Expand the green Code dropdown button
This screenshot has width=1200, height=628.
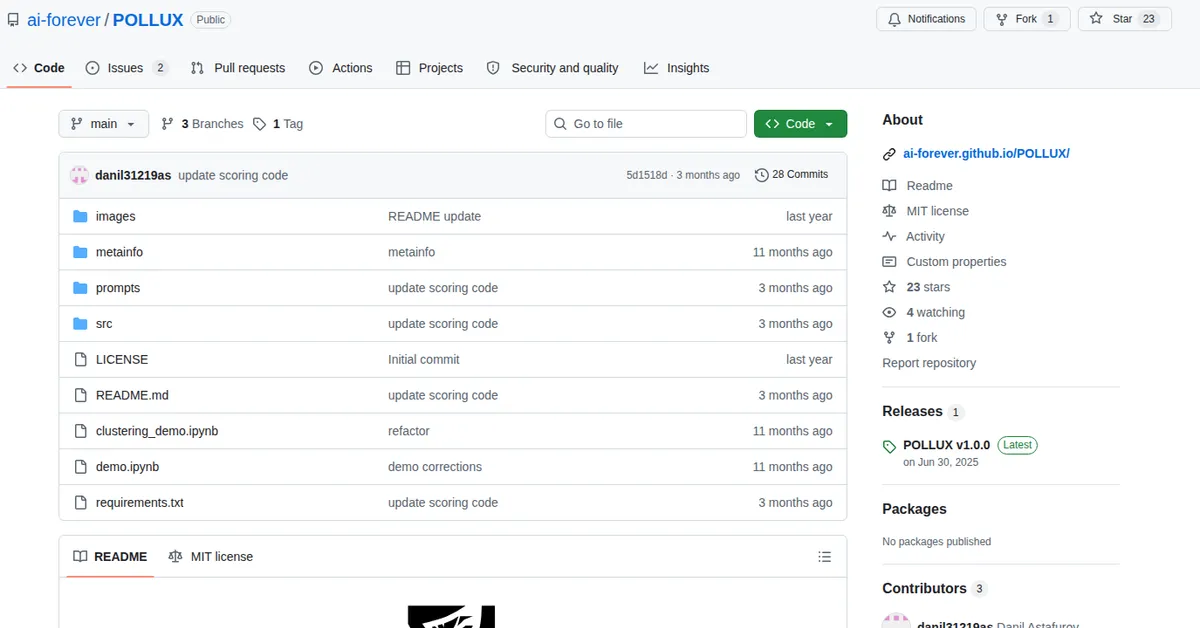[800, 124]
